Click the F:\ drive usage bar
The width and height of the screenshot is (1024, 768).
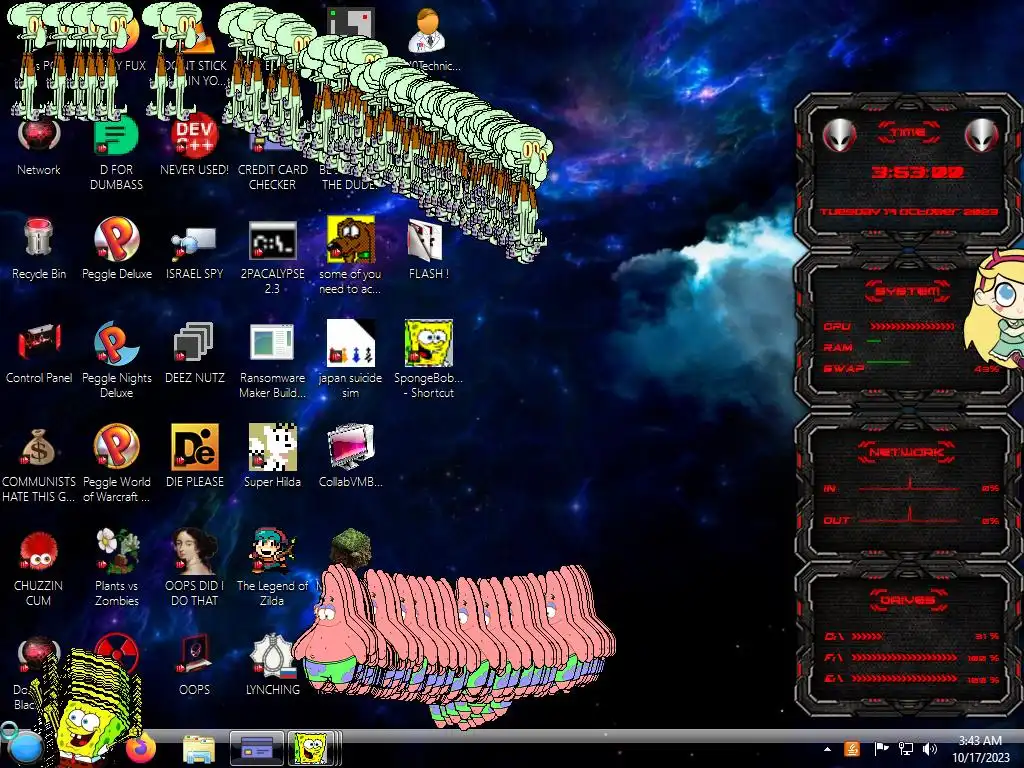904,658
